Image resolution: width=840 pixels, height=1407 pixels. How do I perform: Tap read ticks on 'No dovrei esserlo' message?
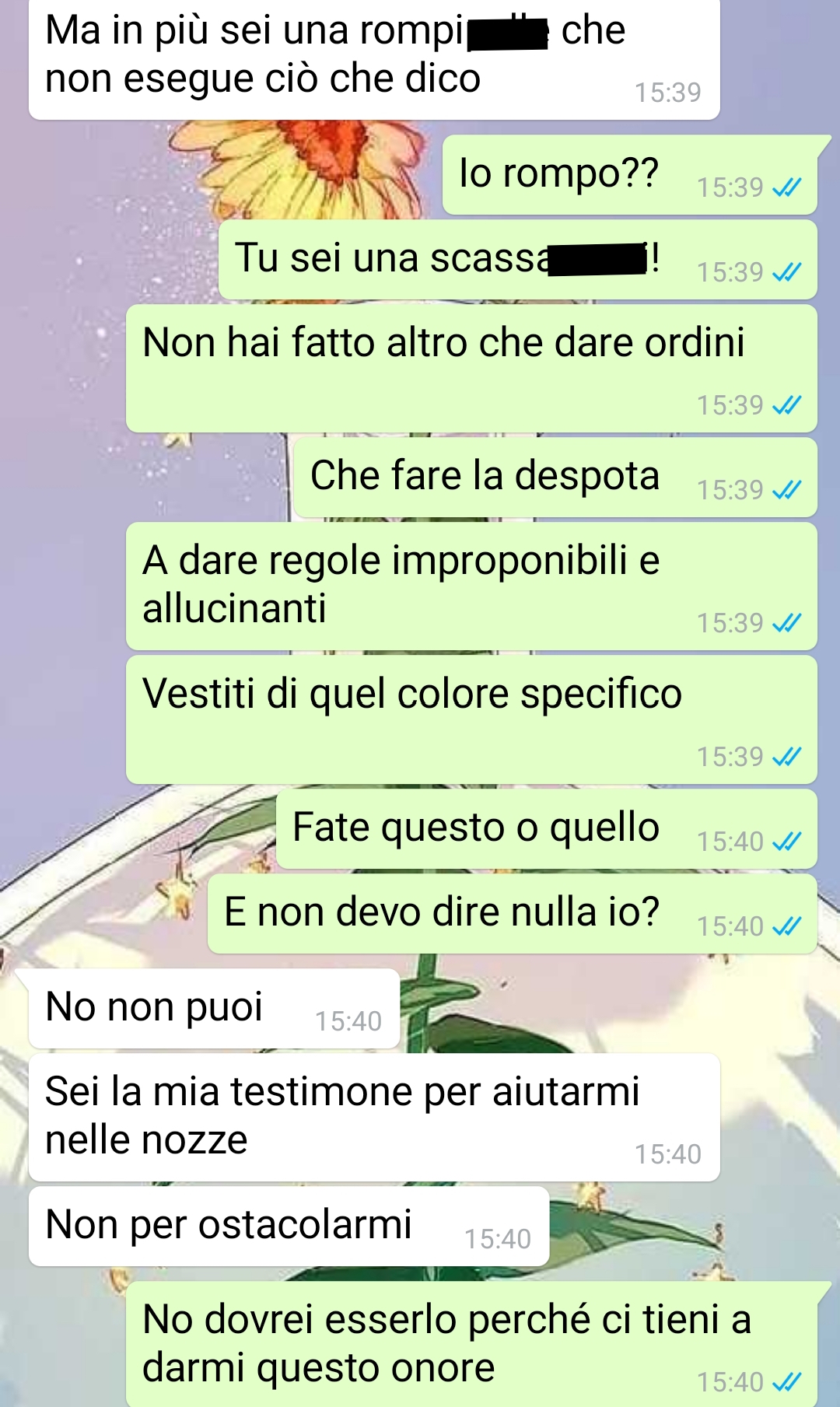pos(786,1382)
